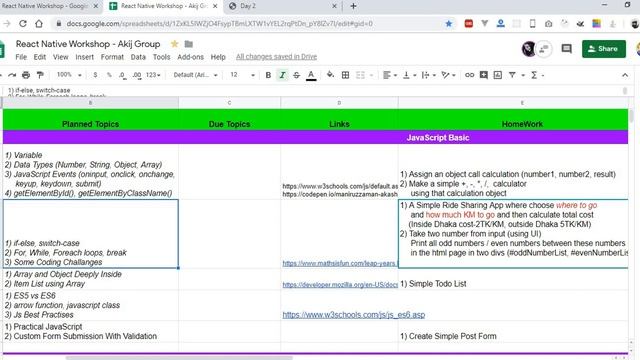Click the insert chart icon
Viewport: 640px width, 360px height.
(498, 75)
